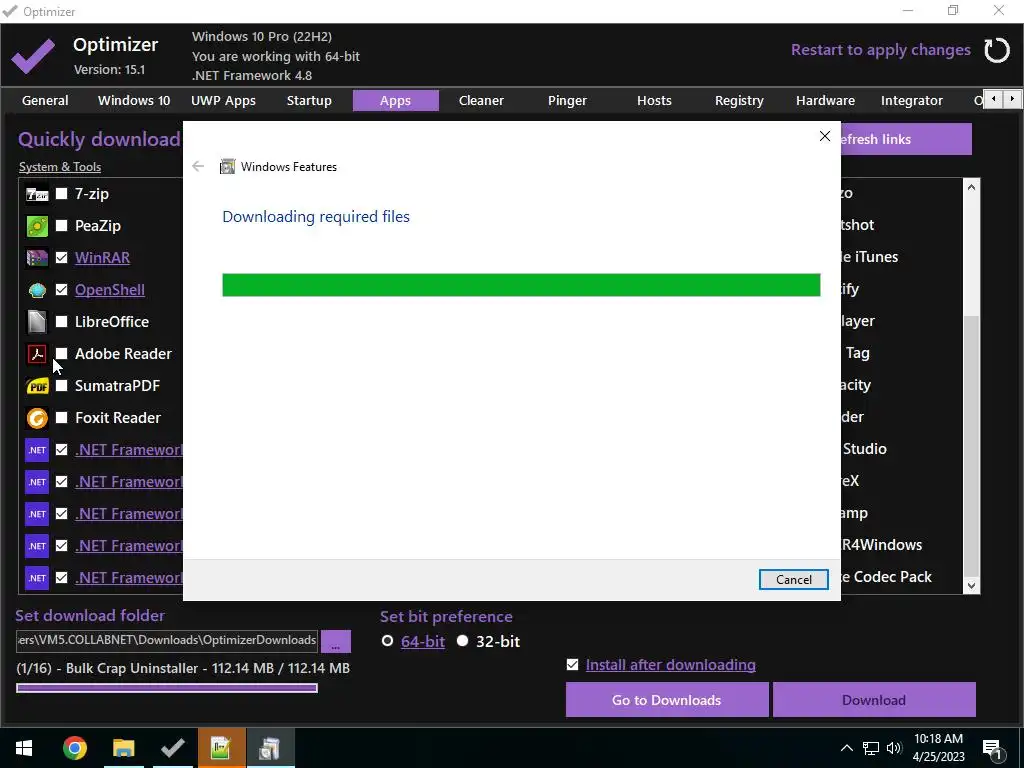This screenshot has width=1024, height=768.
Task: Open the Hosts tab
Action: coord(654,101)
